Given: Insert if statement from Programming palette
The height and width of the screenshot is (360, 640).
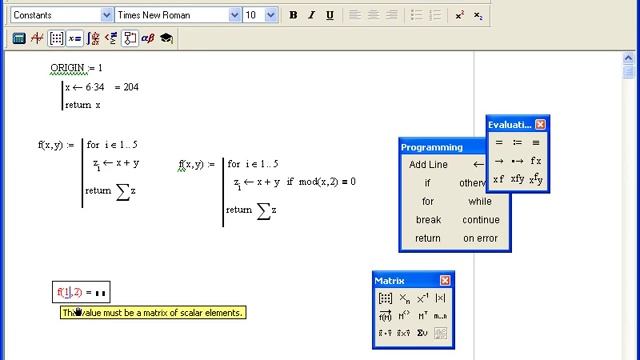Looking at the screenshot, I should 427,183.
